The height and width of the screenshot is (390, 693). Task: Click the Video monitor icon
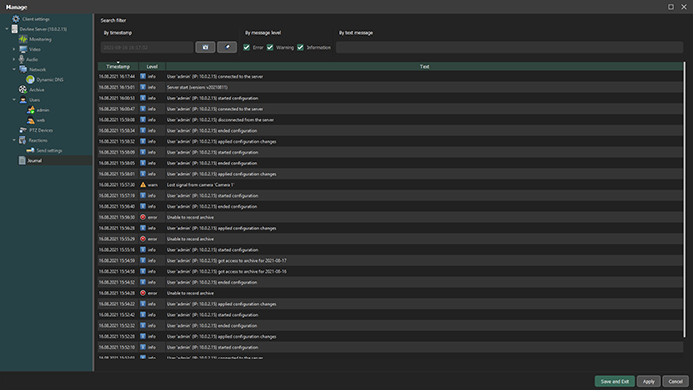click(23, 50)
